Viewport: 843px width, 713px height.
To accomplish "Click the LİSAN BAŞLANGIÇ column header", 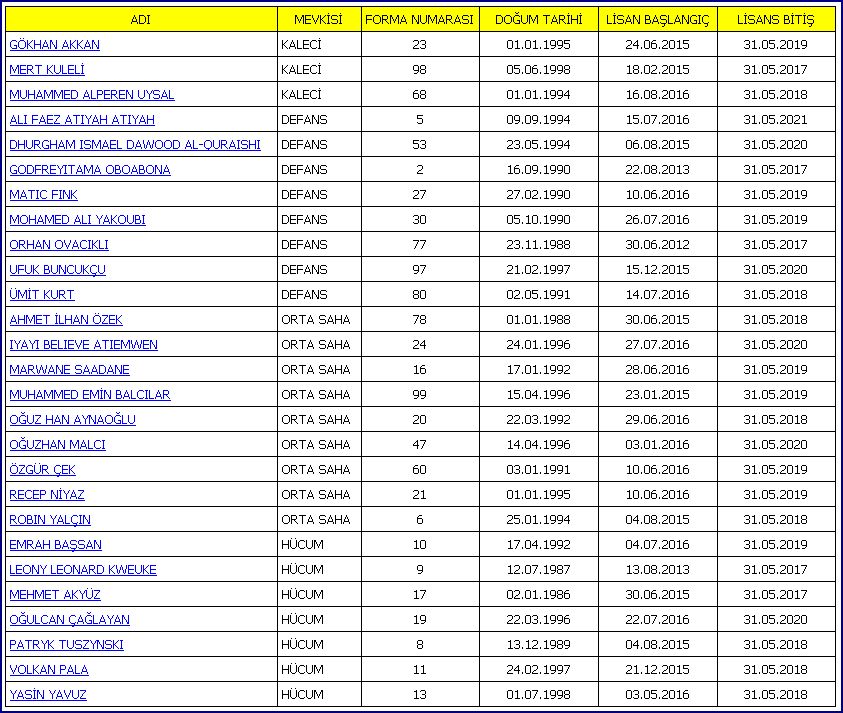I will click(x=658, y=19).
